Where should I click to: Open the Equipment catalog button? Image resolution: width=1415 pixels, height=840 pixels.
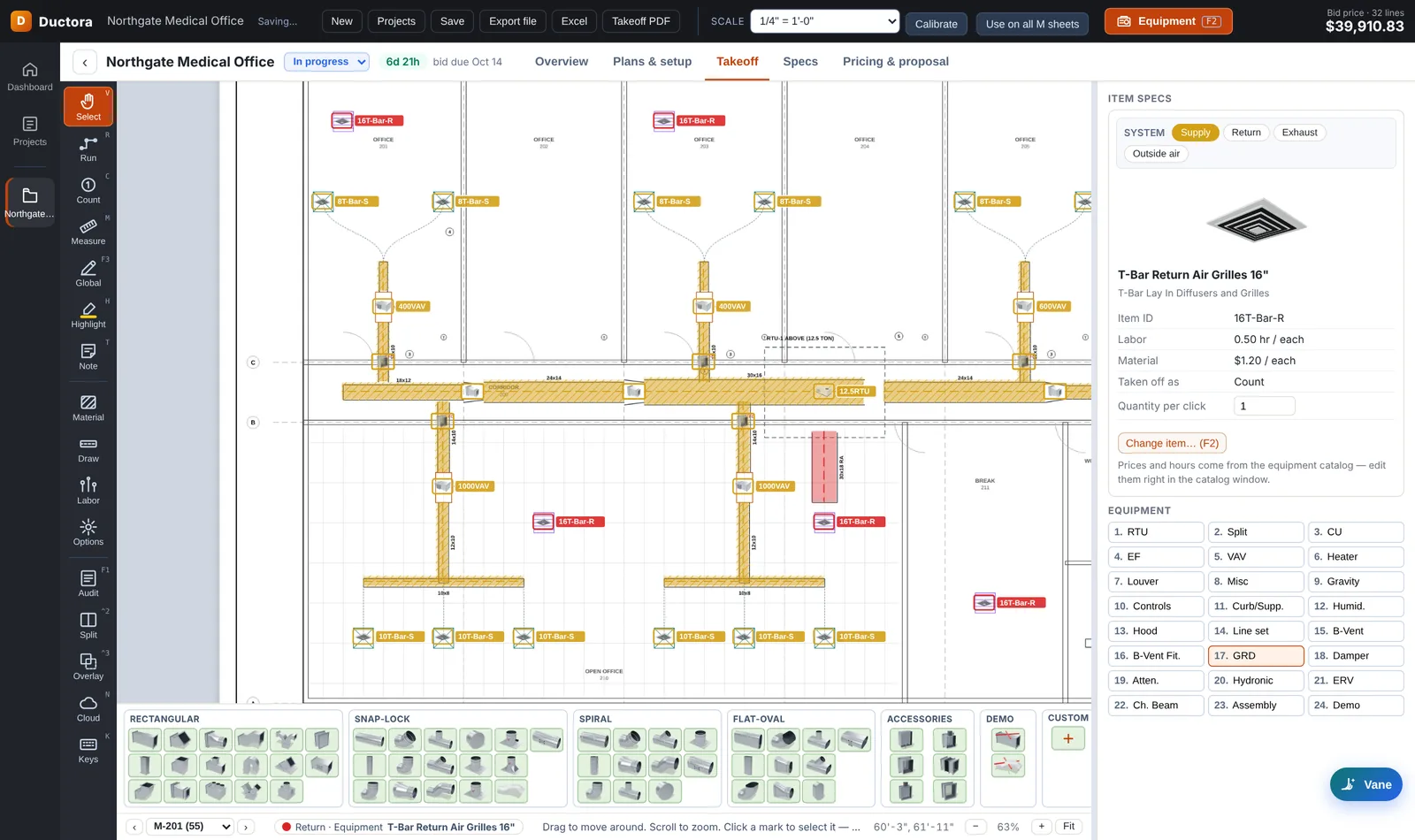click(1168, 21)
